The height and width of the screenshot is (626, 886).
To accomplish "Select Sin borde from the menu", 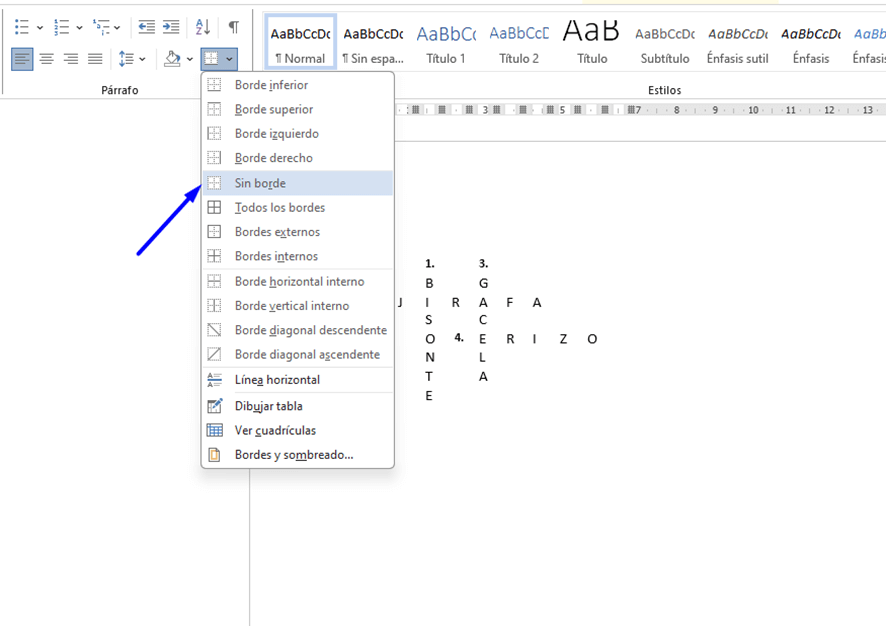I will [260, 183].
